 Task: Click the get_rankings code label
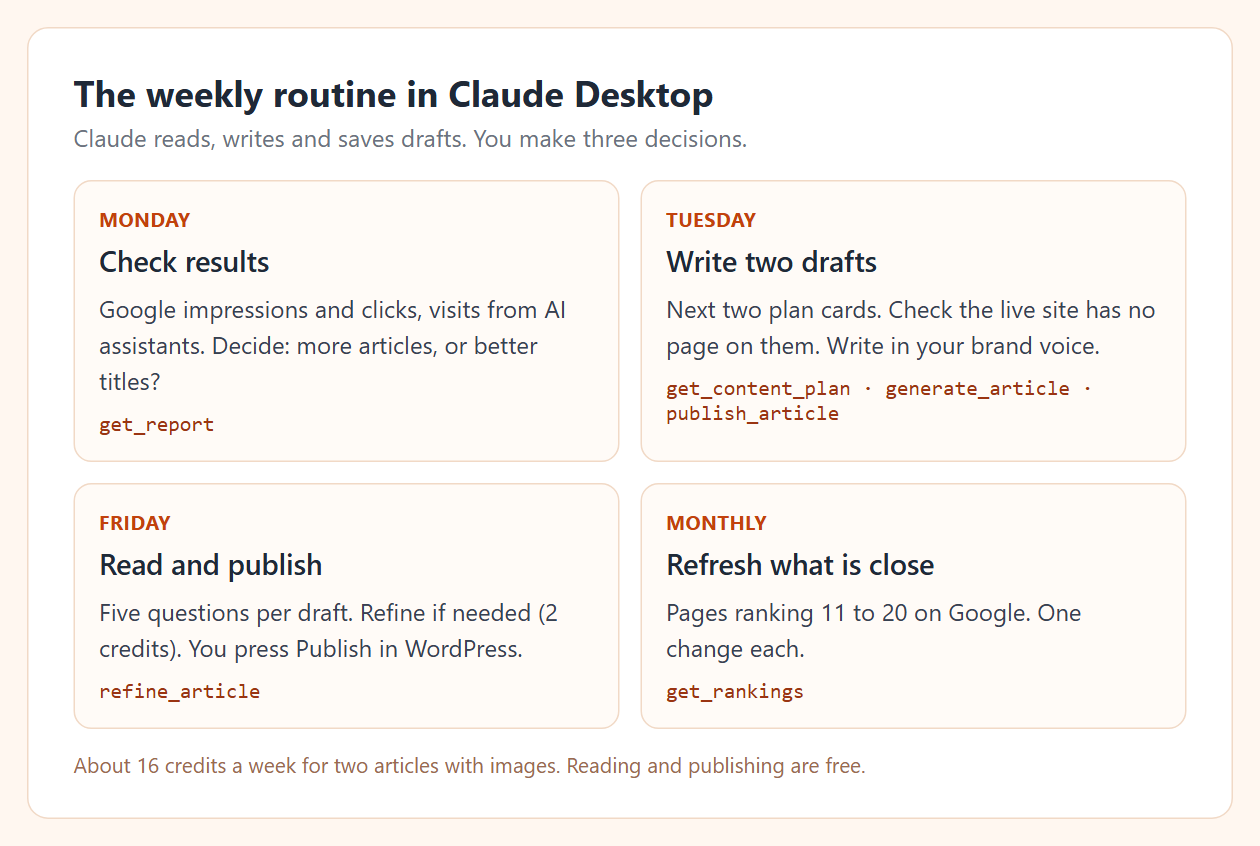735,691
